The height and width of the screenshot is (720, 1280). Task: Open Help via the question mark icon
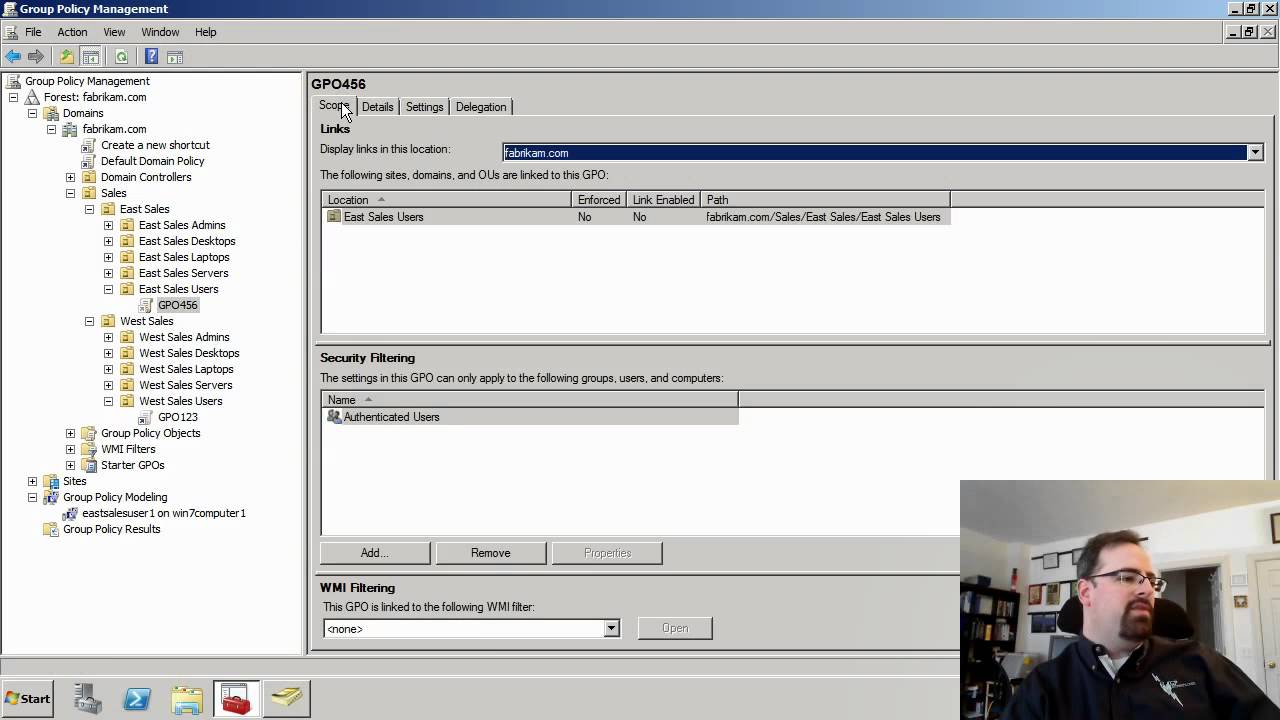(152, 57)
